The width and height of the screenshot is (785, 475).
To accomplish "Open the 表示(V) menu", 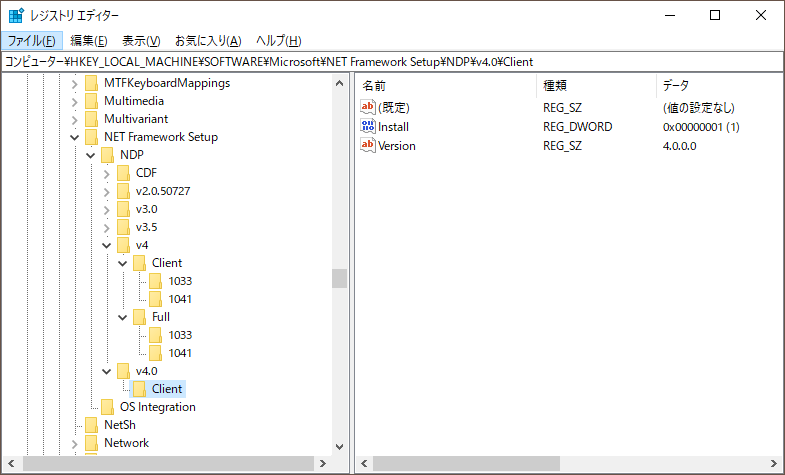I will [x=141, y=41].
